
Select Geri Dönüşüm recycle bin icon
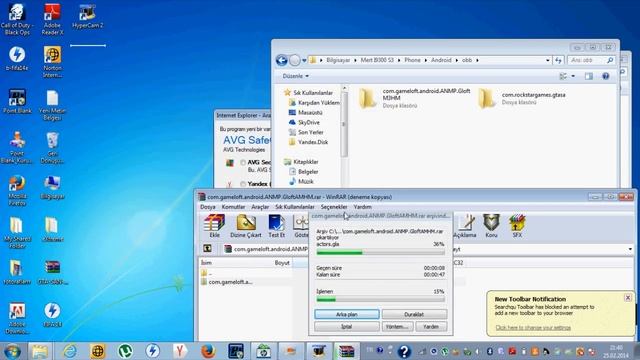tap(52, 147)
